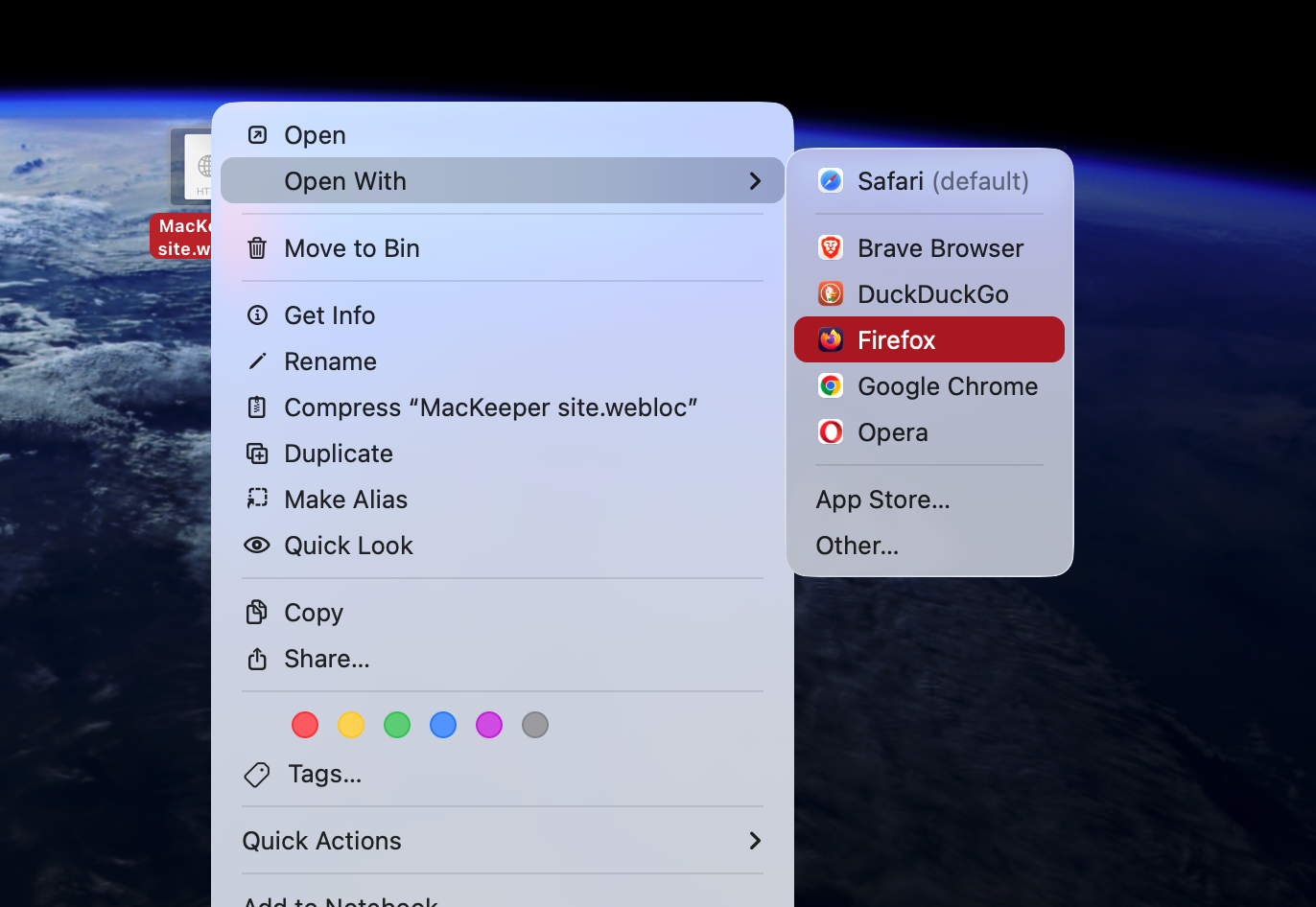
Task: Choose Duplicate
Action: point(503,453)
